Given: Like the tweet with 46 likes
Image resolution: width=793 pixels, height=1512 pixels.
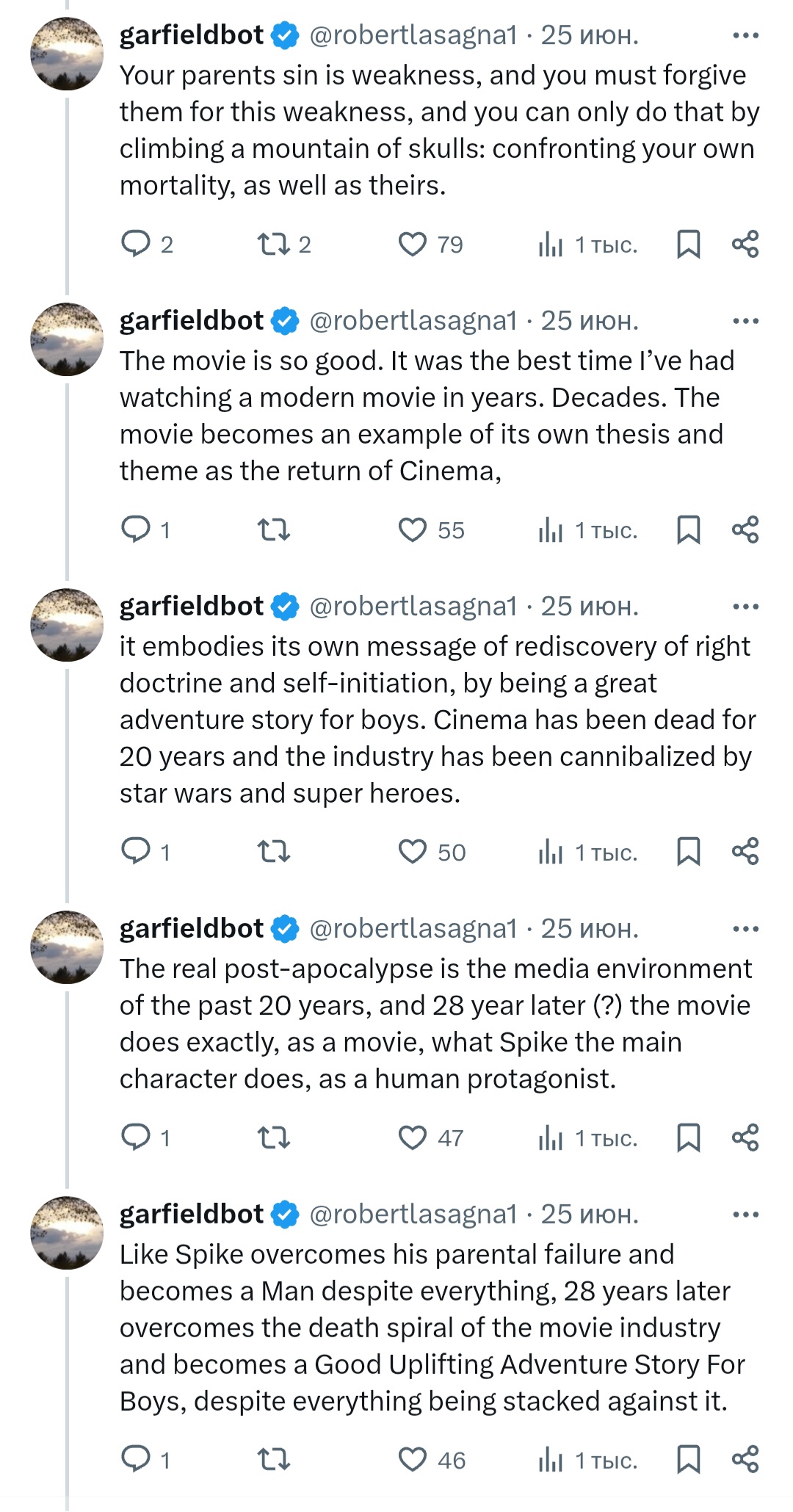Looking at the screenshot, I should click(x=412, y=1460).
